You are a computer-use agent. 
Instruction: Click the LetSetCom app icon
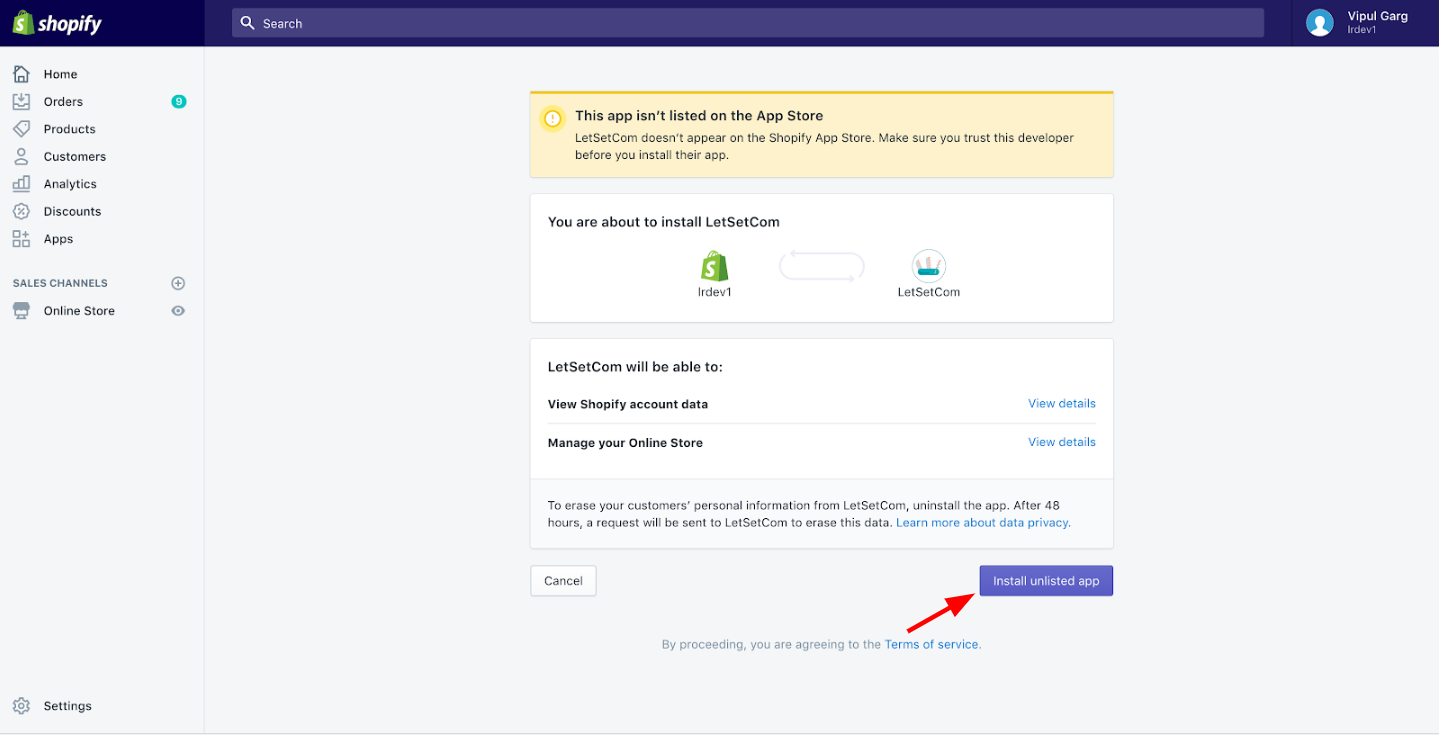929,266
